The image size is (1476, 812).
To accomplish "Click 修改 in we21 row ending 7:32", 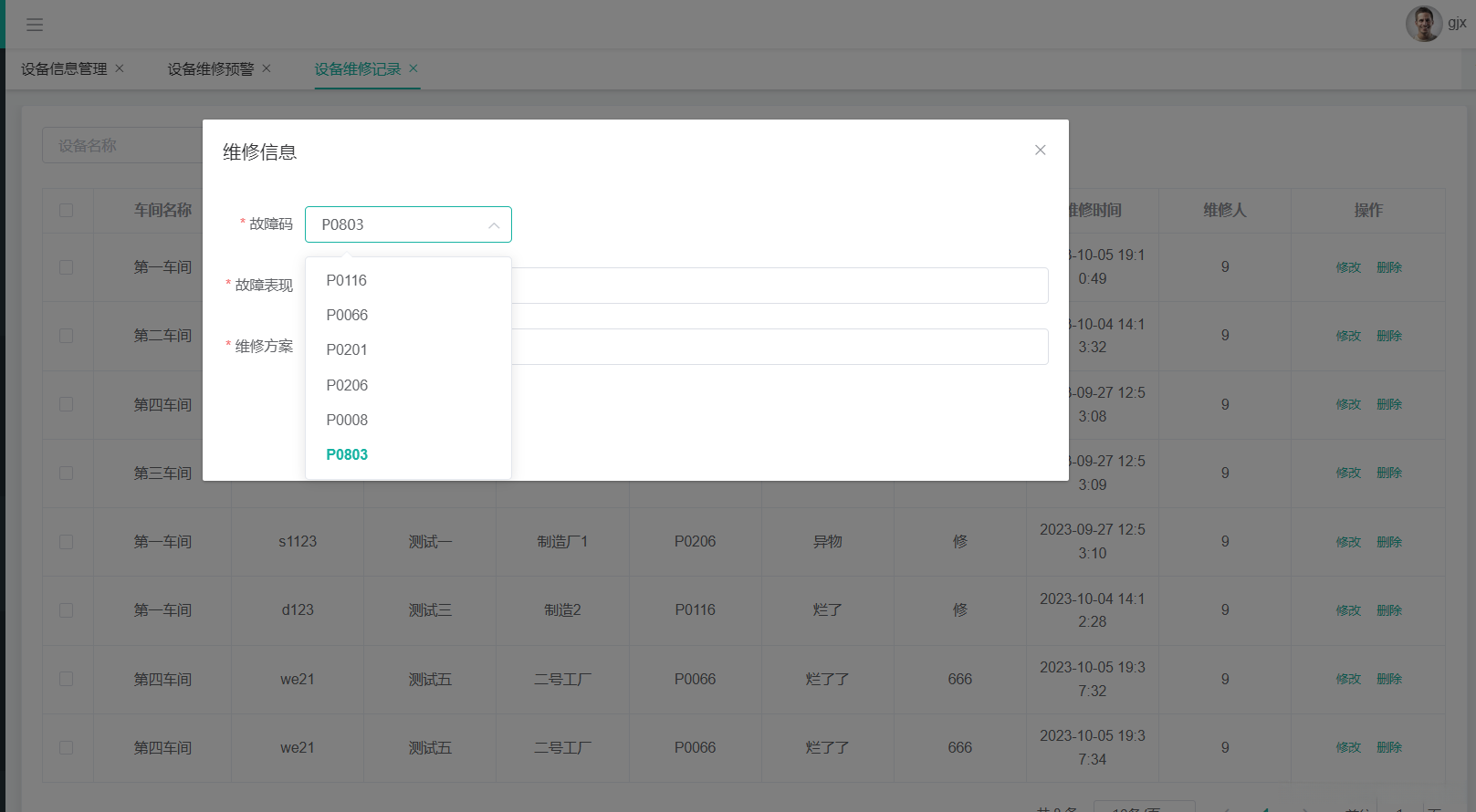I will click(1348, 679).
